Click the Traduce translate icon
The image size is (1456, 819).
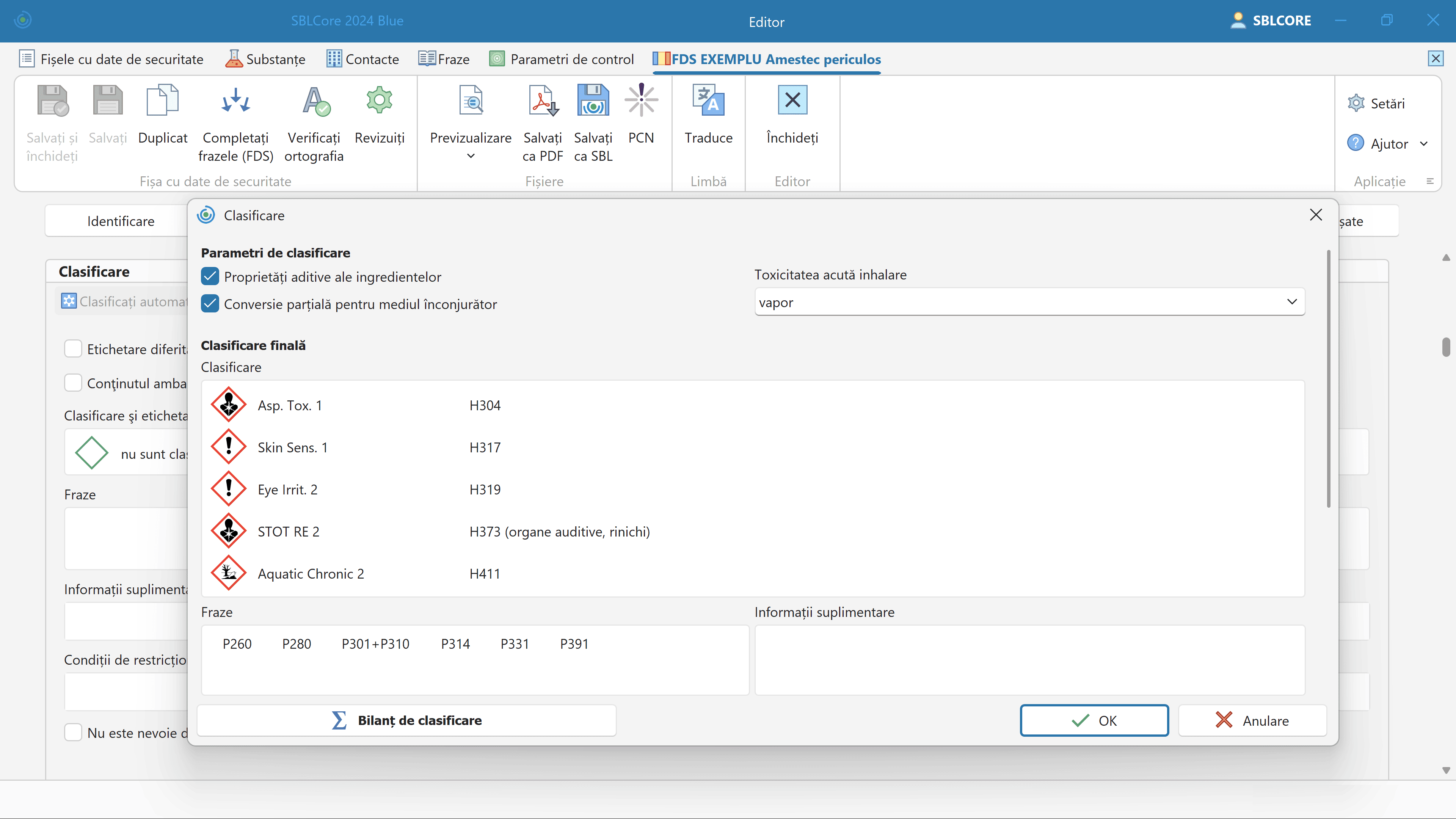tap(708, 100)
